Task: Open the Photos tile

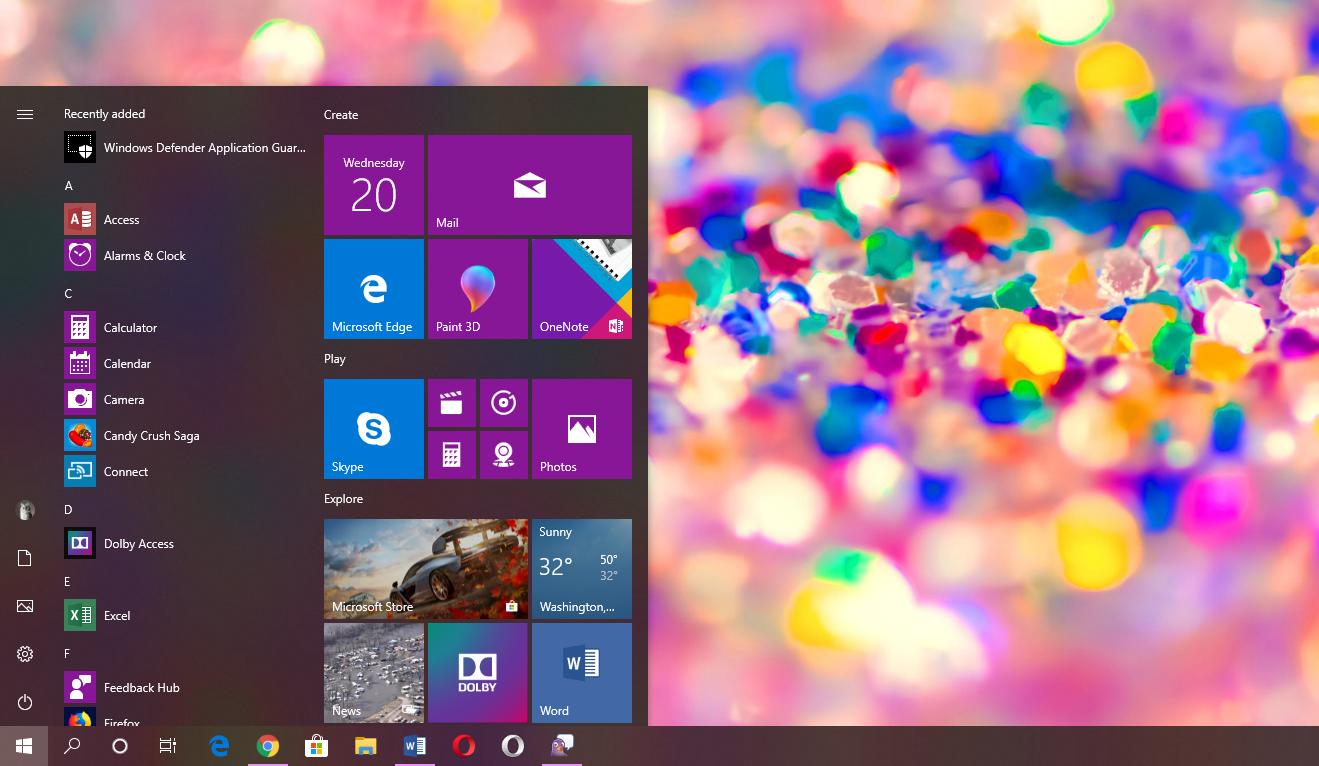Action: pyautogui.click(x=582, y=429)
